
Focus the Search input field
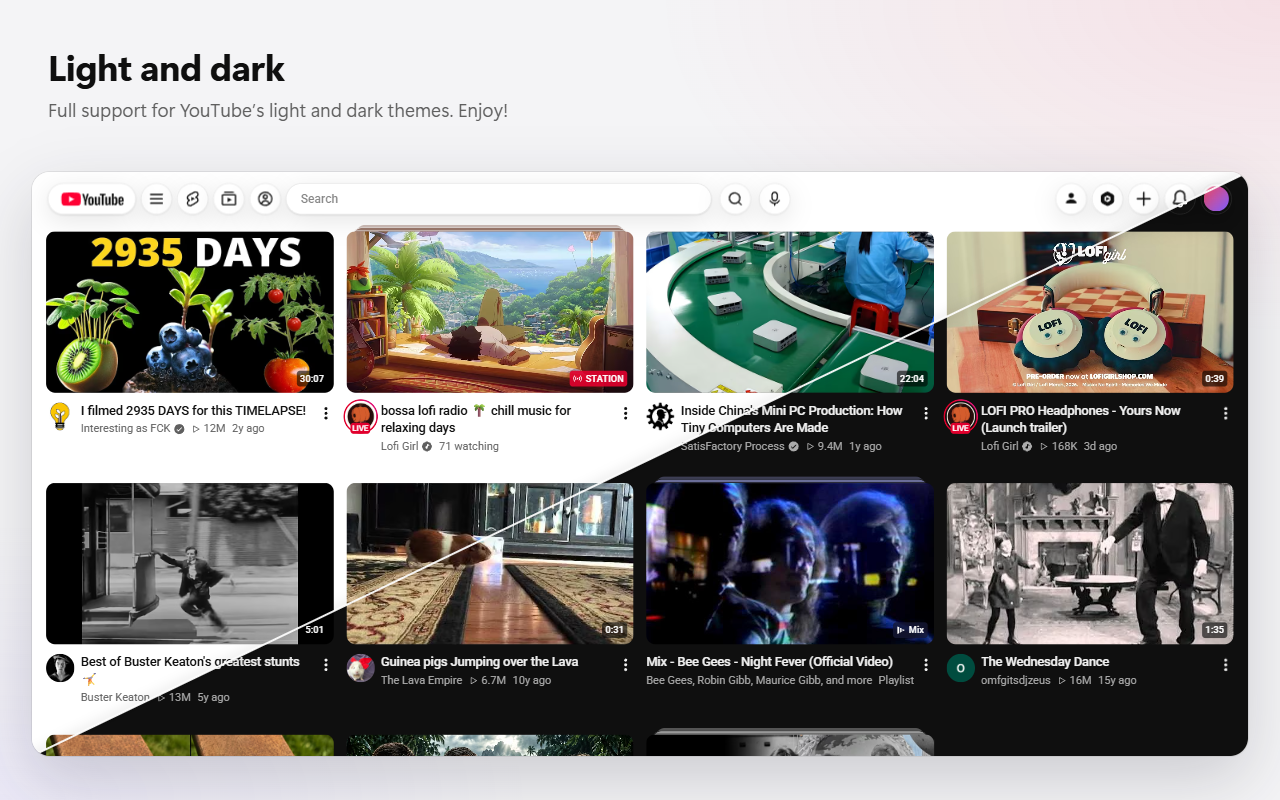[x=499, y=199]
